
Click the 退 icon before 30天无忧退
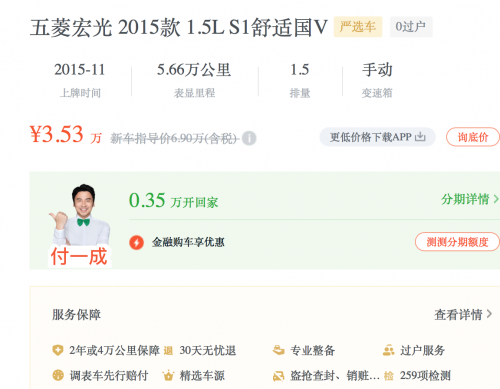tap(168, 351)
